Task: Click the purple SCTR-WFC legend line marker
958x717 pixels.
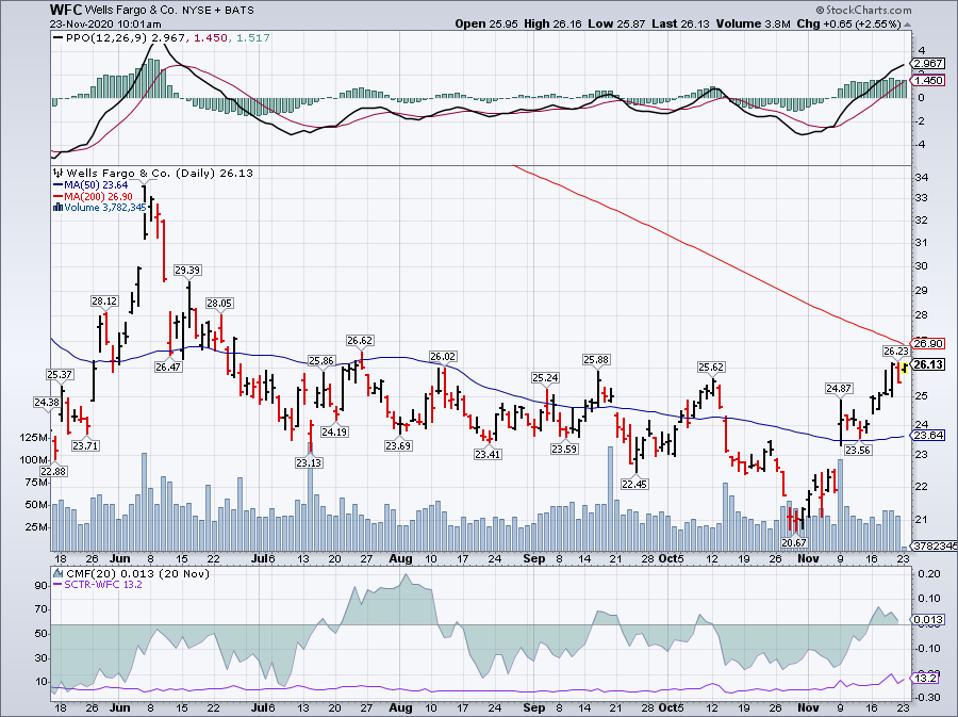Action: coord(59,584)
